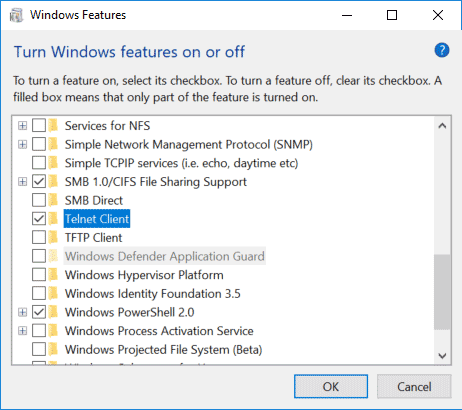Select Services for NFS label

[107, 126]
